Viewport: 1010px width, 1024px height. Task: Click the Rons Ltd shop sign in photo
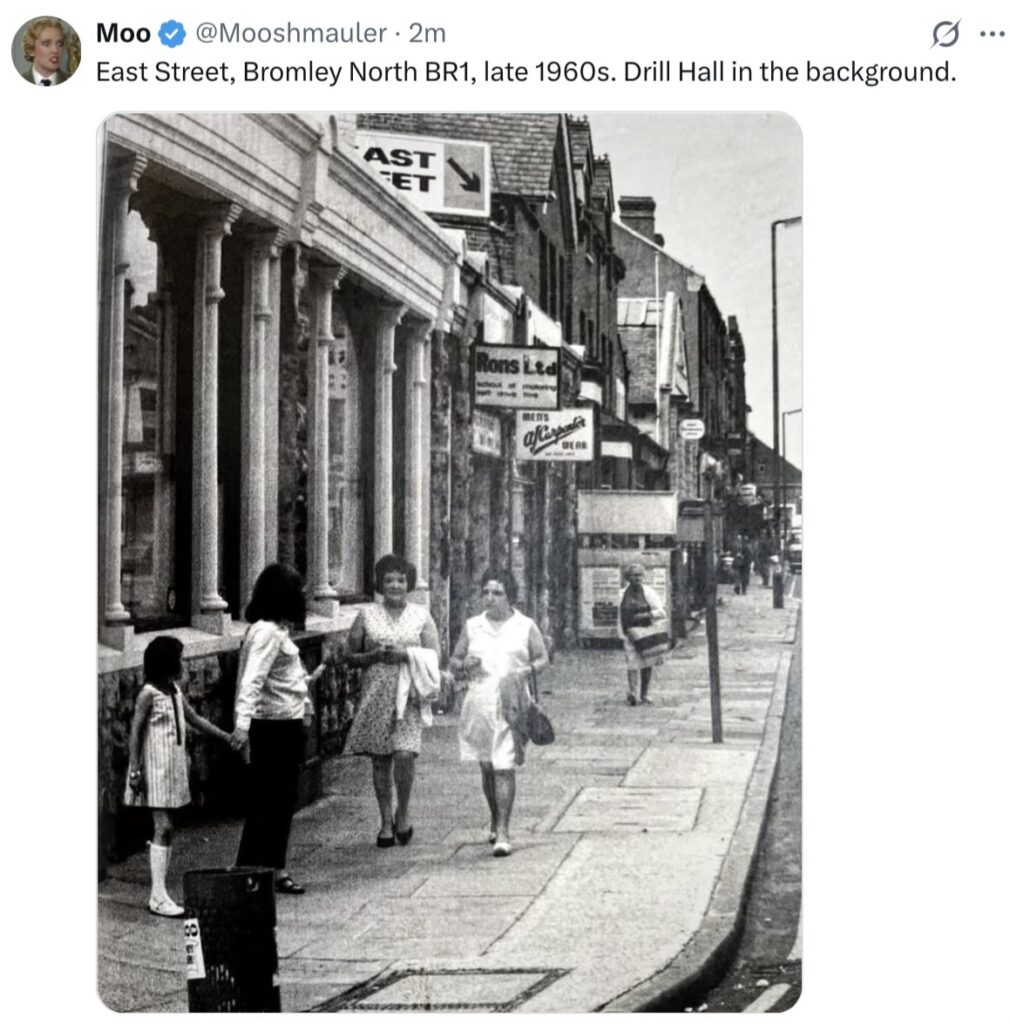pos(516,376)
